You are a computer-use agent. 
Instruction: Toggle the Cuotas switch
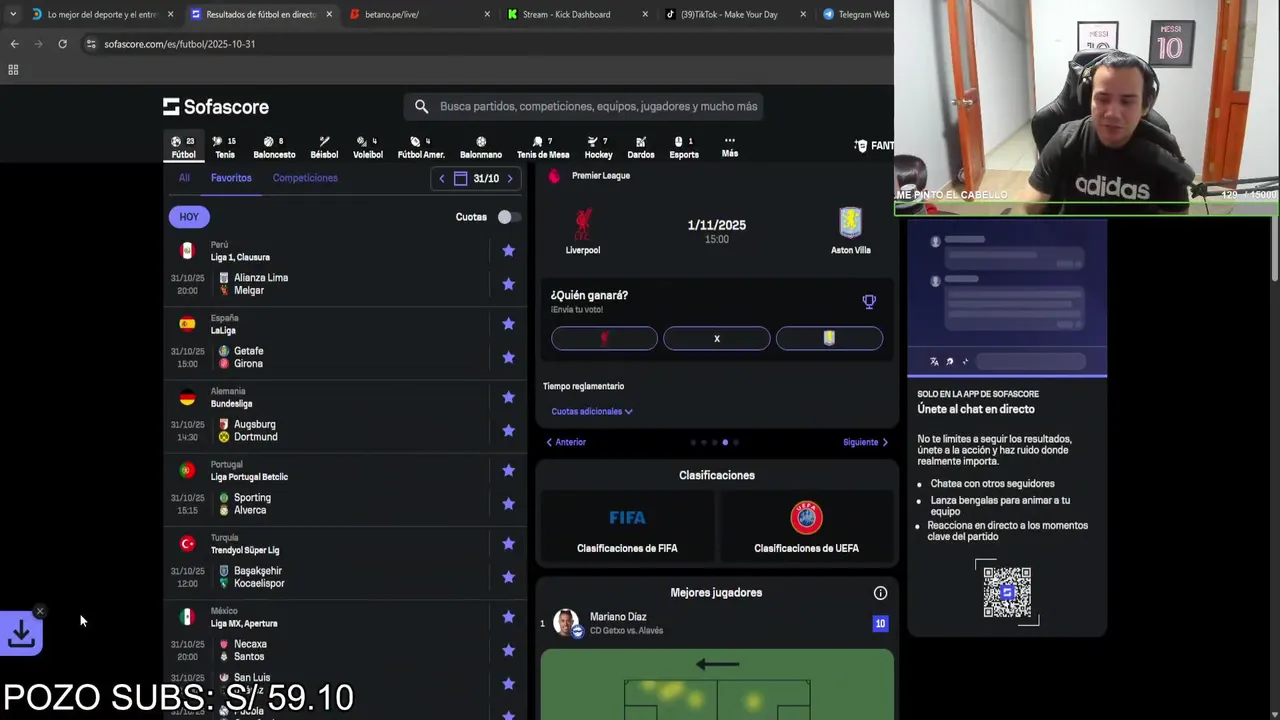point(508,217)
